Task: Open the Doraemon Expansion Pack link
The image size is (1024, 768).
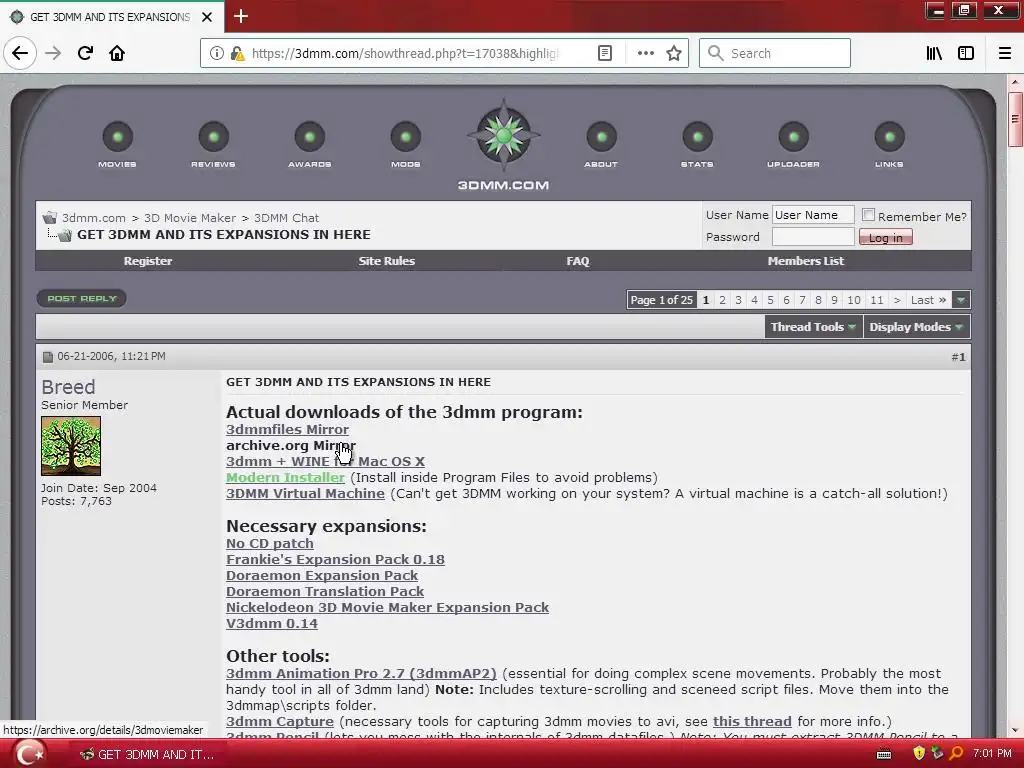Action: (322, 575)
